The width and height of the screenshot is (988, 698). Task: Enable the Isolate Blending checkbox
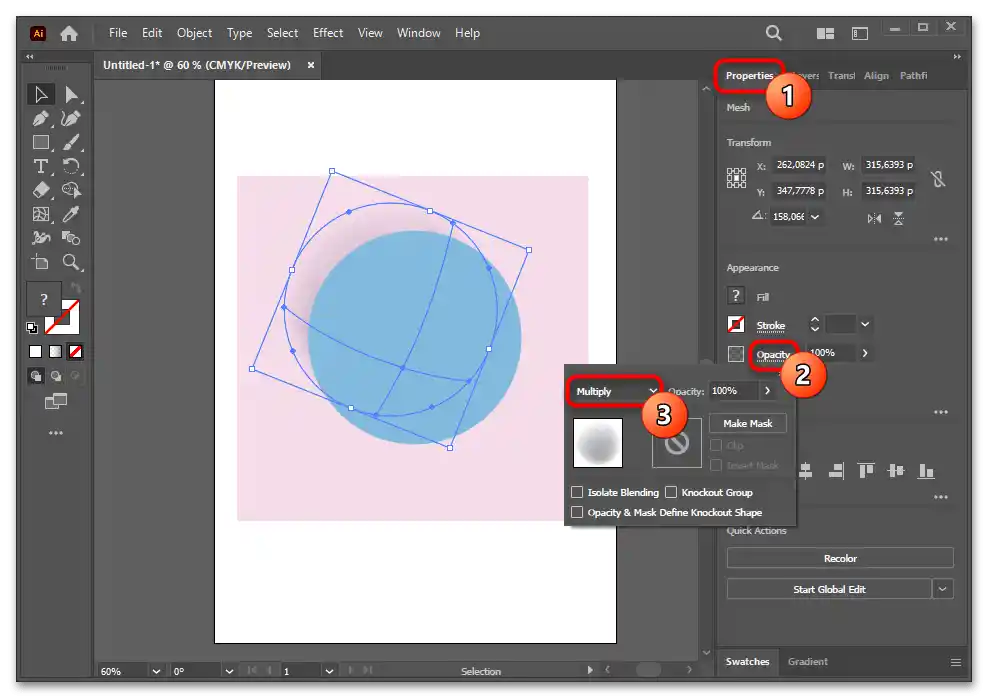577,492
